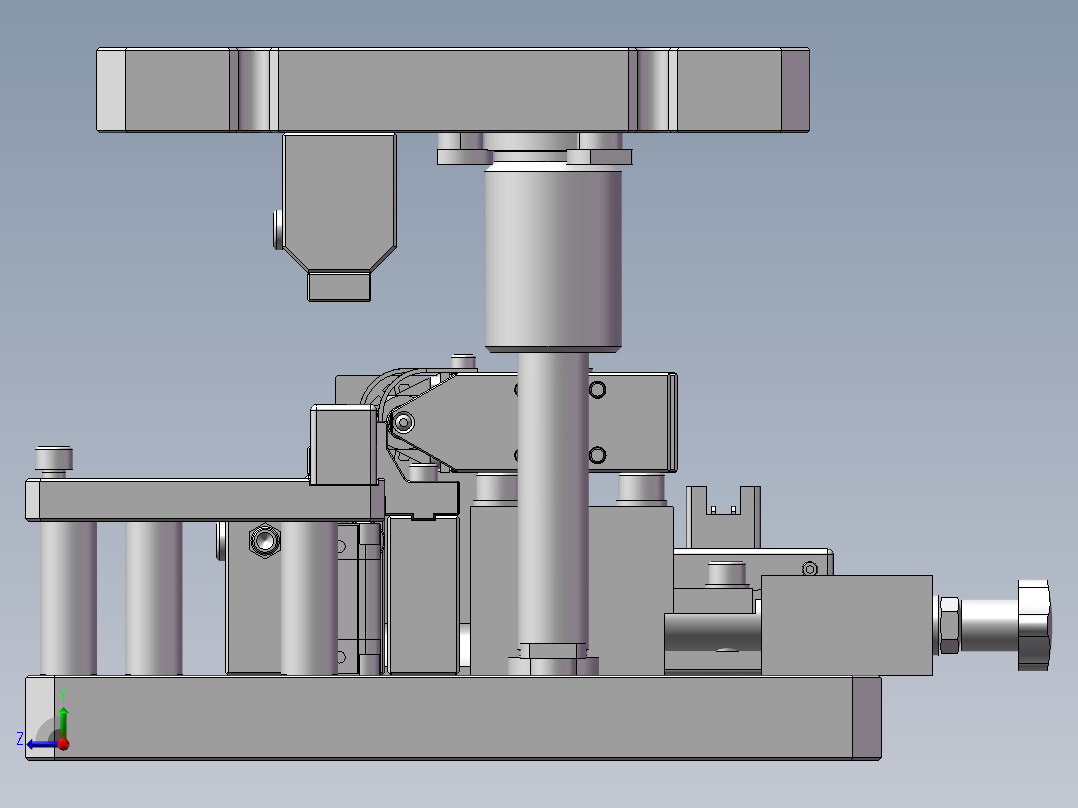Select the upper right hole on the clamp plate
Image resolution: width=1078 pixels, height=808 pixels.
click(597, 390)
